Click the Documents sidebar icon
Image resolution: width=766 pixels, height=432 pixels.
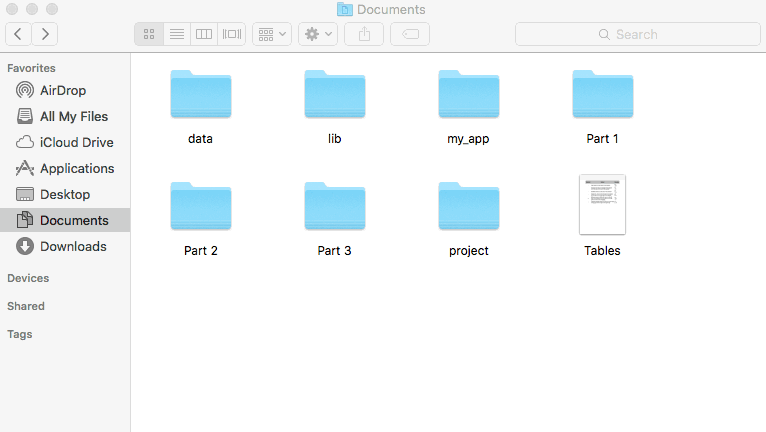point(25,220)
